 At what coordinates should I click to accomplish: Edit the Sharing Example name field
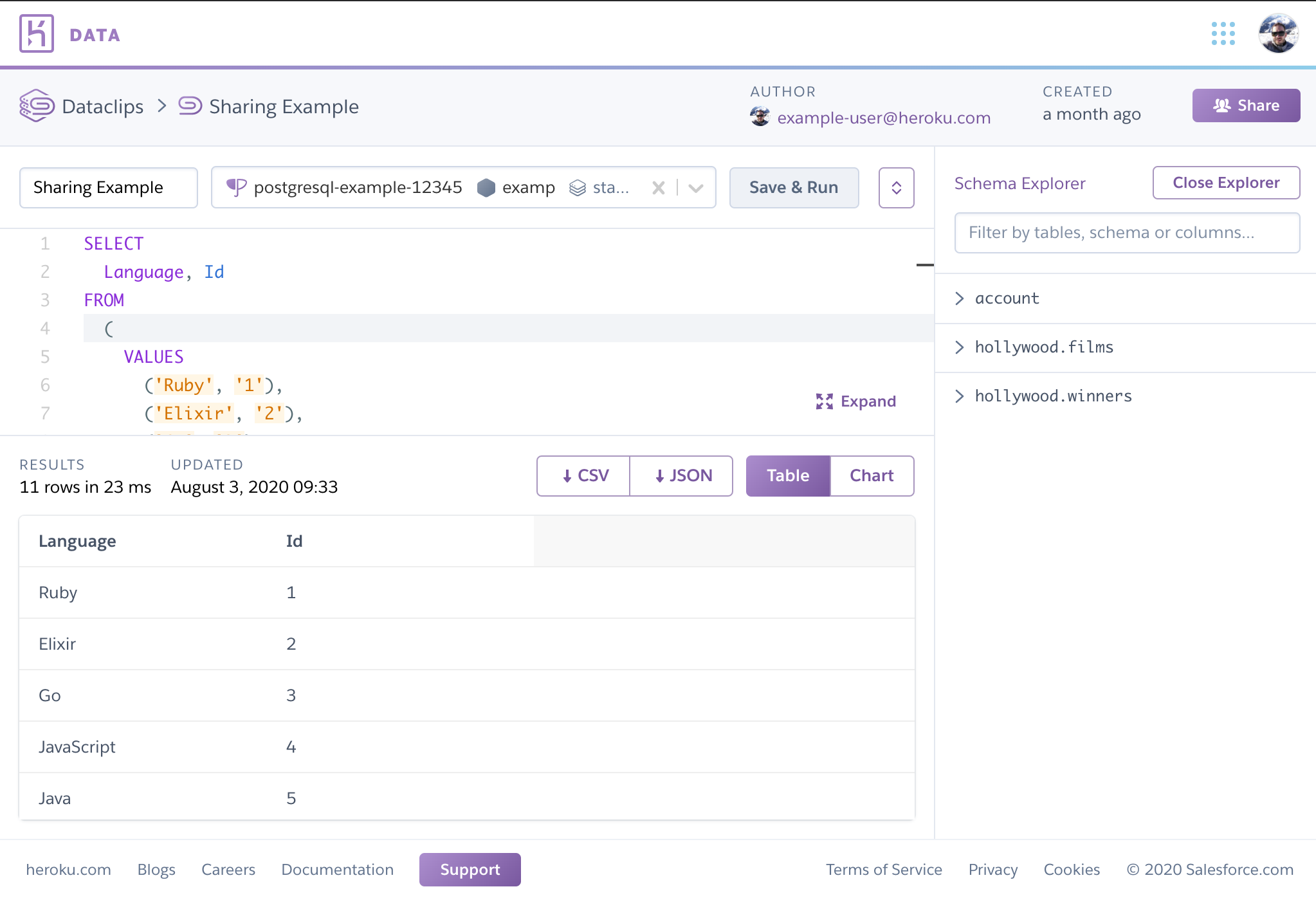tap(109, 187)
